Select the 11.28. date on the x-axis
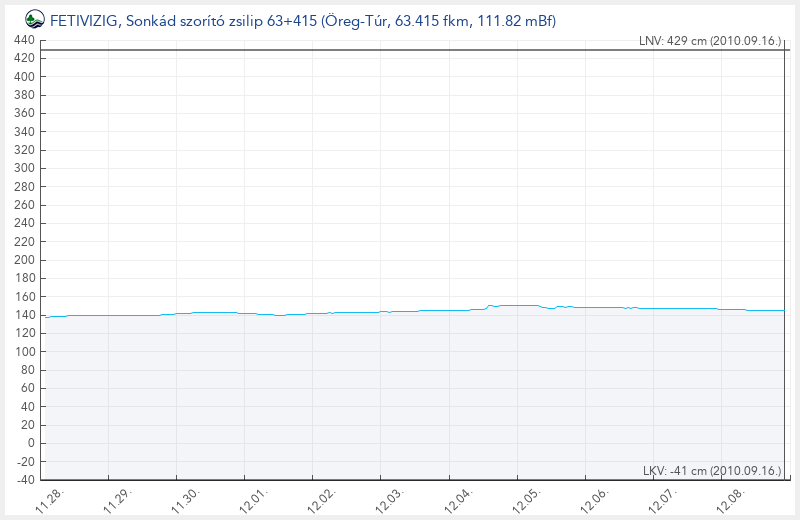The width and height of the screenshot is (800, 520). click(50, 499)
